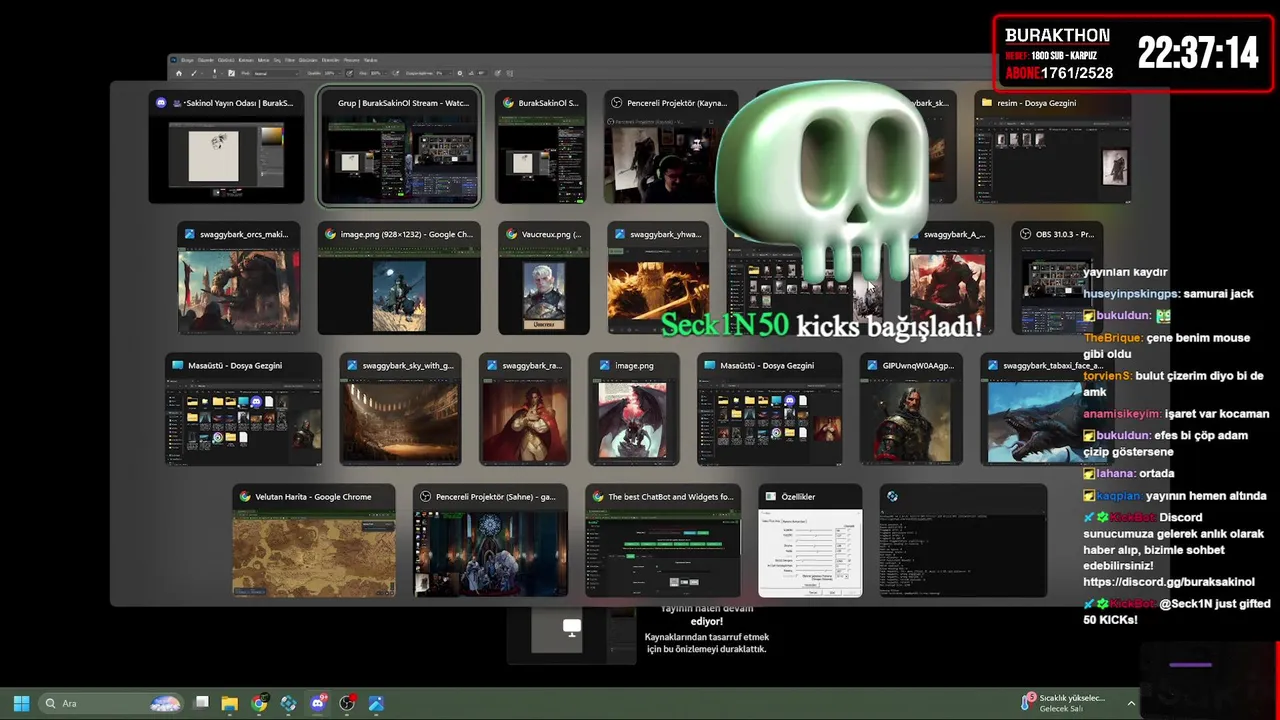
Task: Switch to image.png (928×1232) Chrome window
Action: 399,278
